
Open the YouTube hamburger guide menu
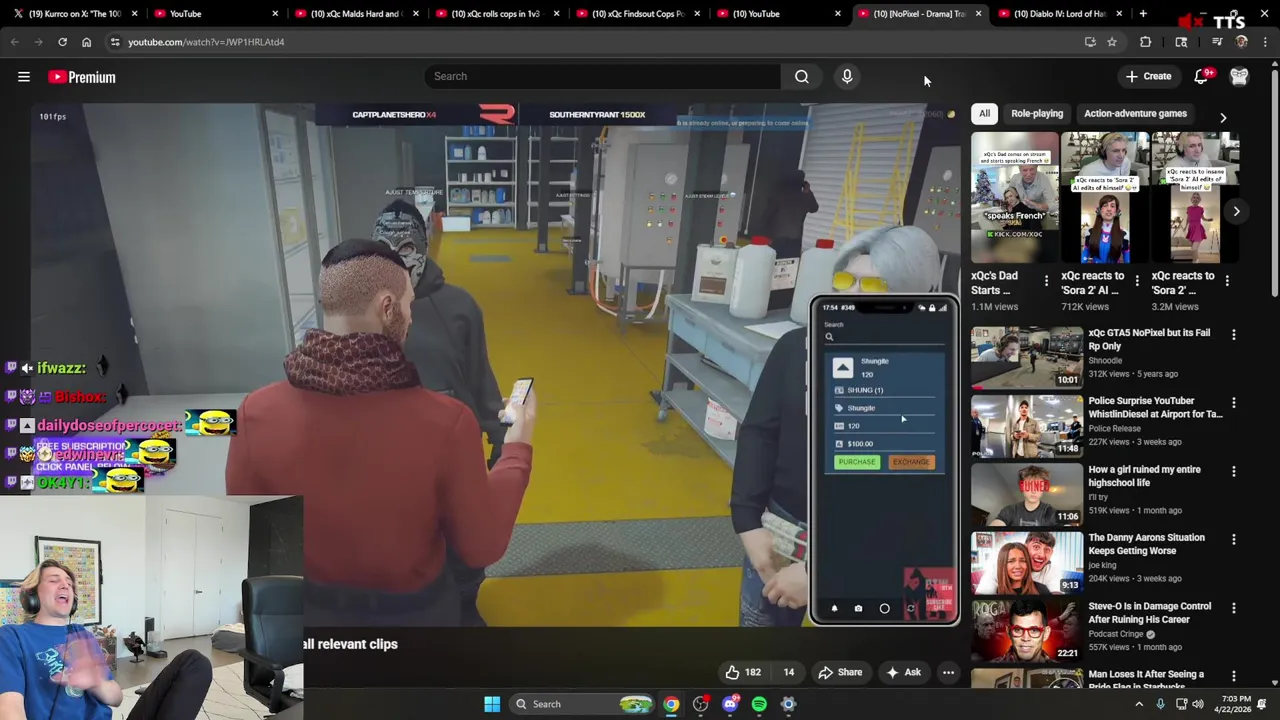(24, 77)
